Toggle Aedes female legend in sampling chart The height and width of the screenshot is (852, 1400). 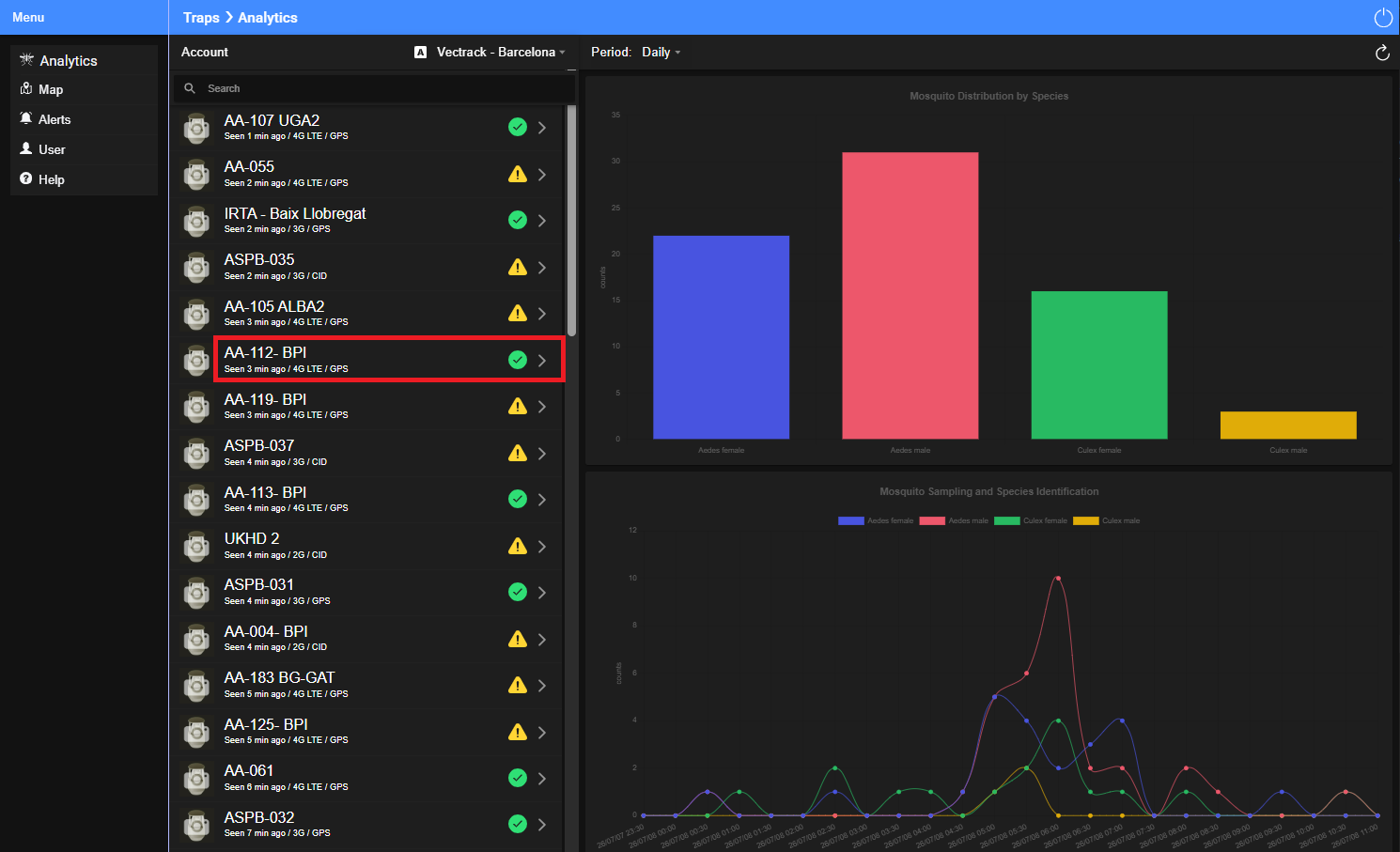876,520
